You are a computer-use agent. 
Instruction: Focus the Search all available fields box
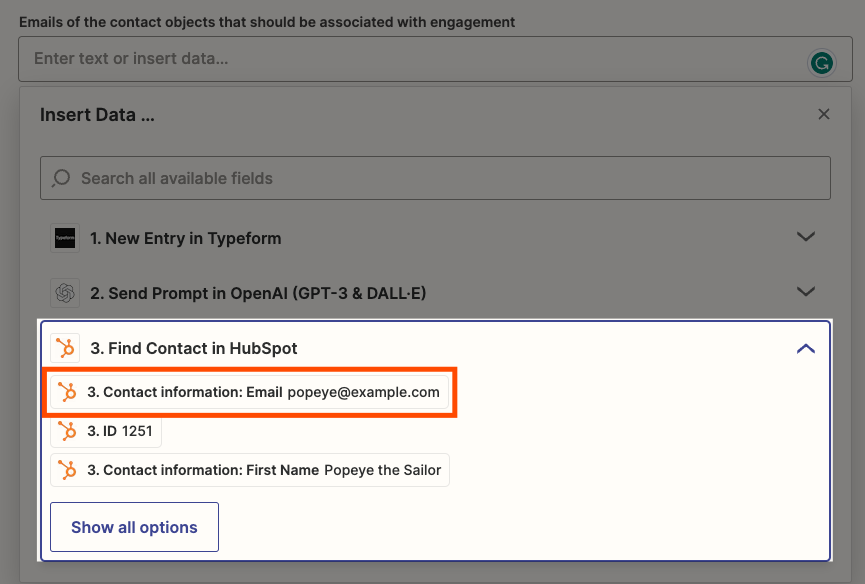[435, 178]
